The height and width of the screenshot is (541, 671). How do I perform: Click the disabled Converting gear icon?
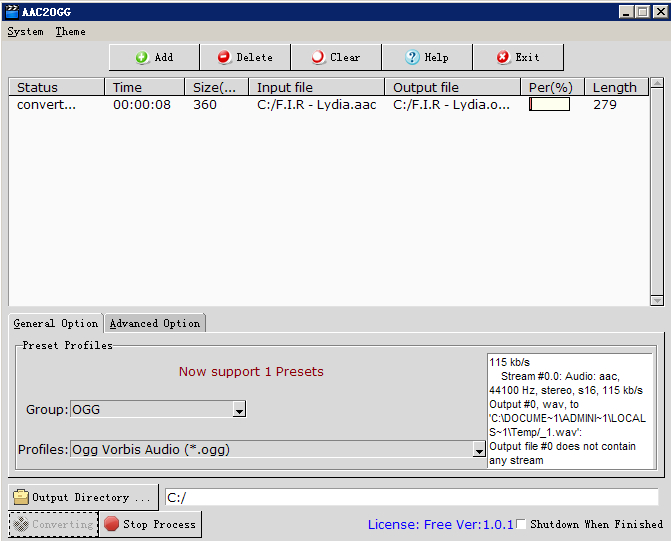click(21, 524)
